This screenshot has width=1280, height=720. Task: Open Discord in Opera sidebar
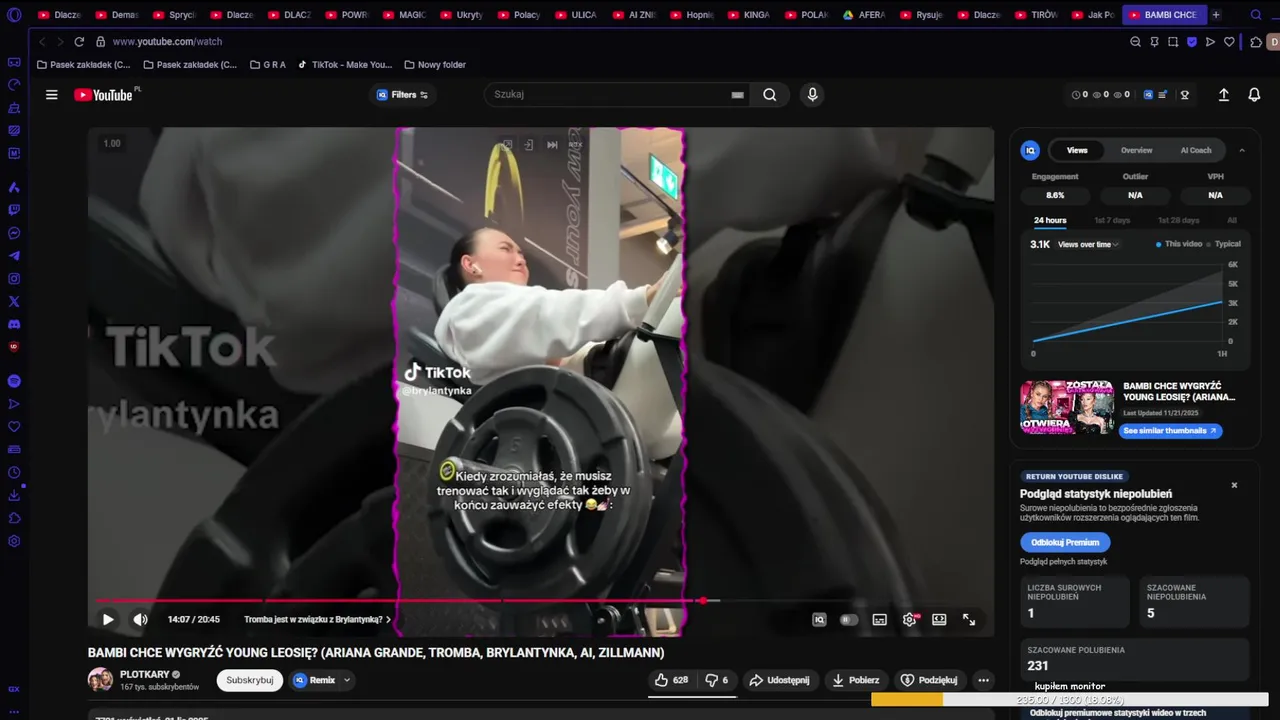coord(14,325)
